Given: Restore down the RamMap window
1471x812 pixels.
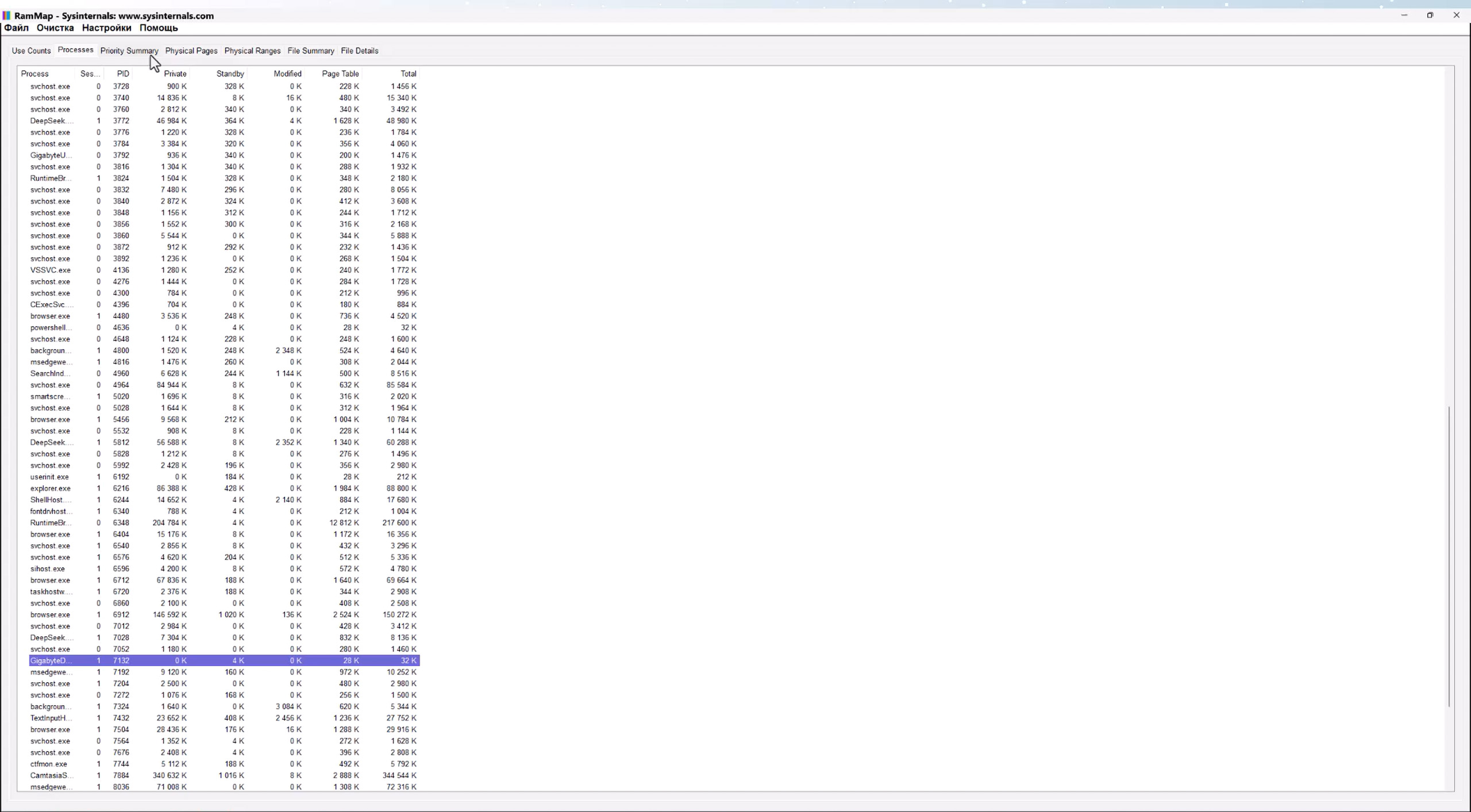Looking at the screenshot, I should 1430,15.
